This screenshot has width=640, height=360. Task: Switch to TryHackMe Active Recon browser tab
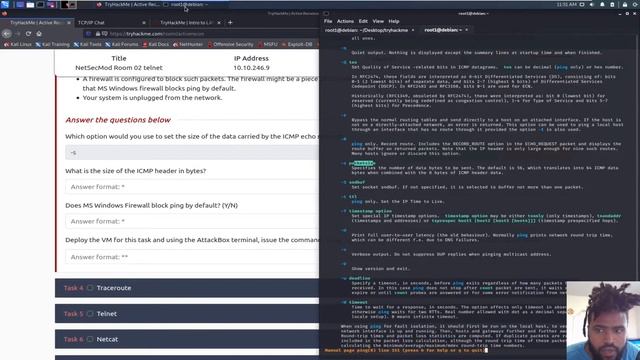click(x=37, y=23)
